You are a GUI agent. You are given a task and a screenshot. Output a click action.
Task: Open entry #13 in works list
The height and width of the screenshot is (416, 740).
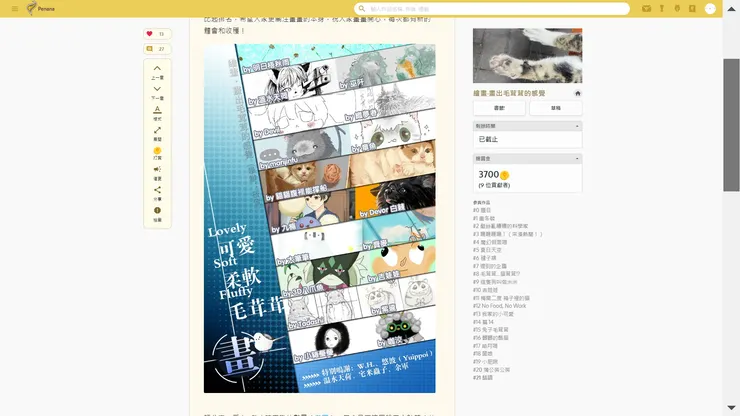(493, 314)
